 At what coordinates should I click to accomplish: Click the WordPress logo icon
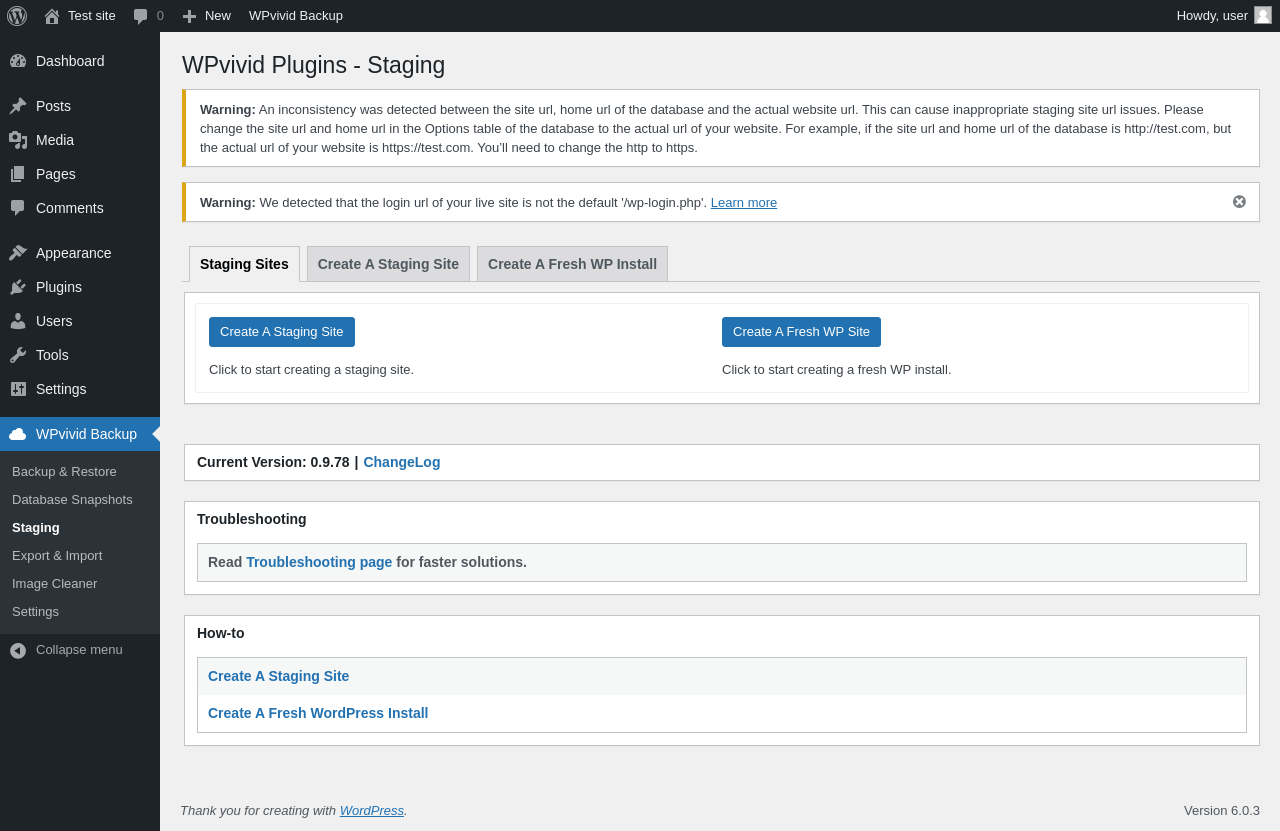coord(17,16)
